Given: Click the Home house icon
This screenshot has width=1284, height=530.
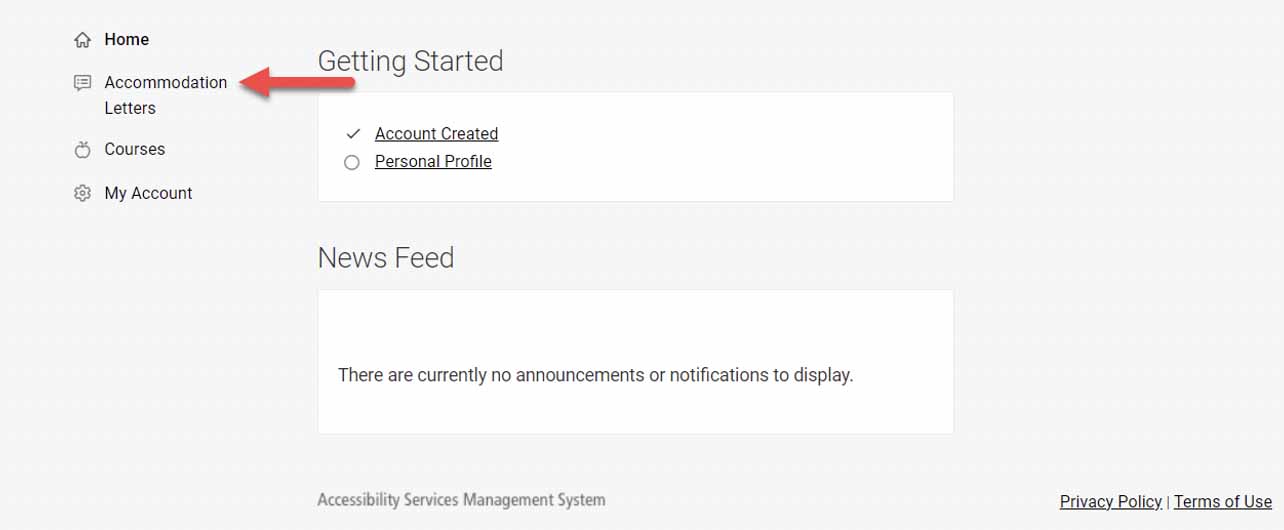Looking at the screenshot, I should [83, 40].
